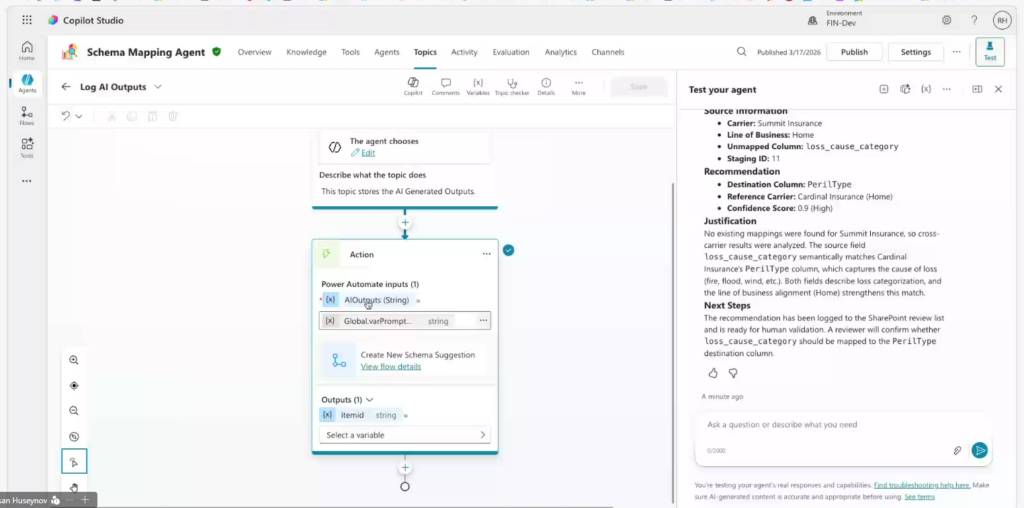Click the send message button

click(980, 450)
